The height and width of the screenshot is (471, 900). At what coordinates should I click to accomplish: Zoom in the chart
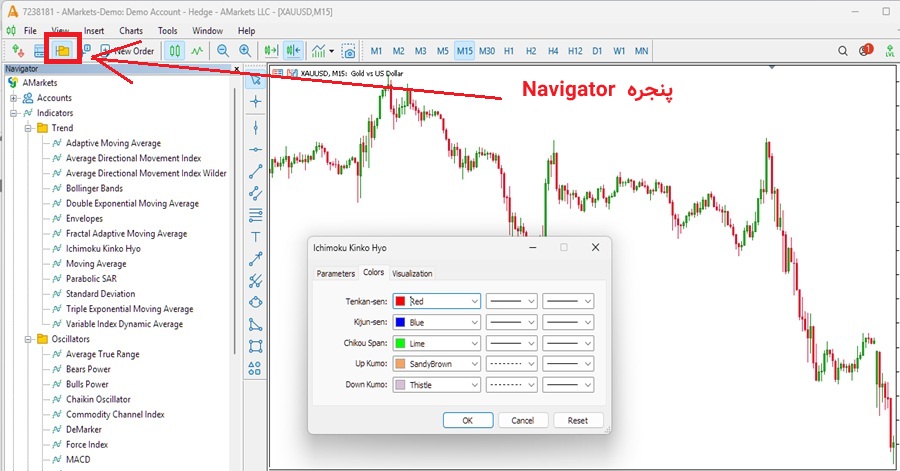pos(245,51)
